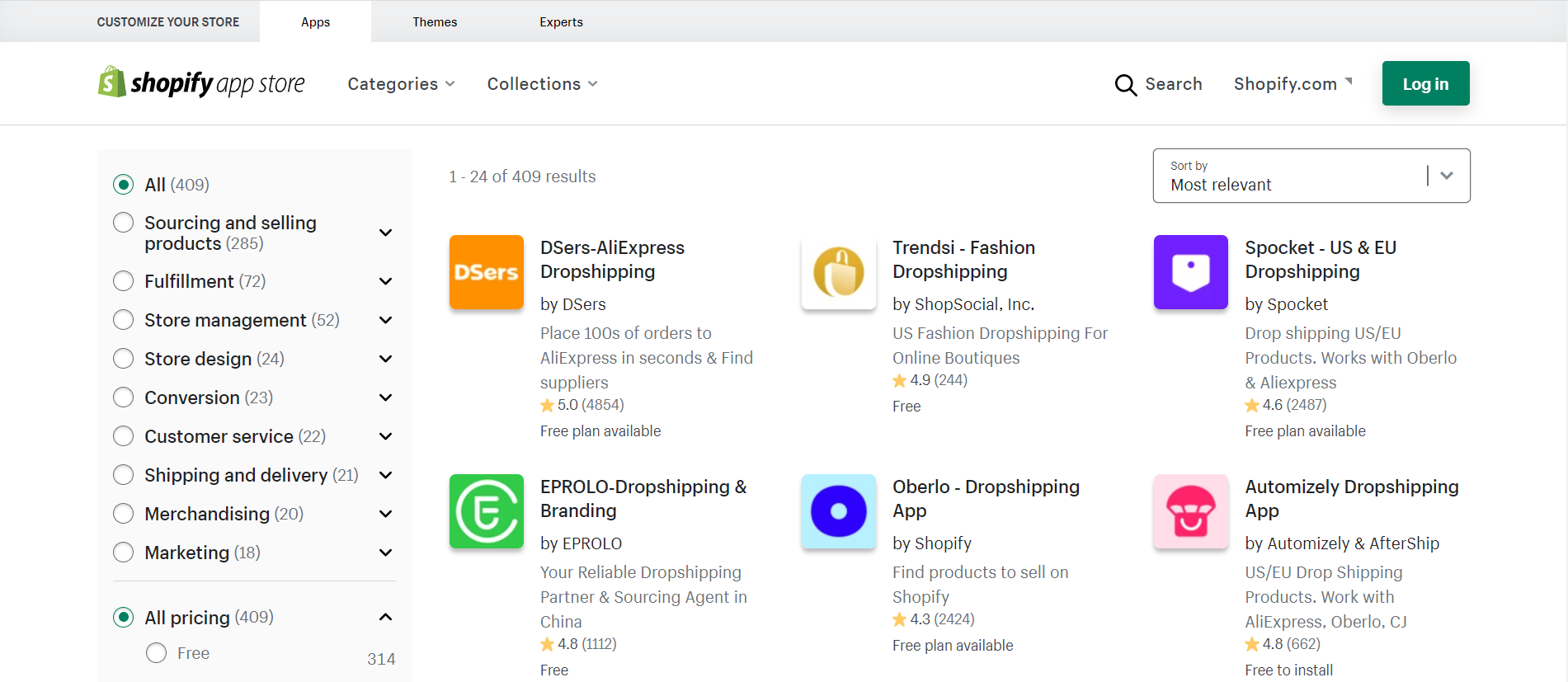The height and width of the screenshot is (682, 1568).
Task: Open the Automizely pink app icon
Action: tap(1191, 511)
